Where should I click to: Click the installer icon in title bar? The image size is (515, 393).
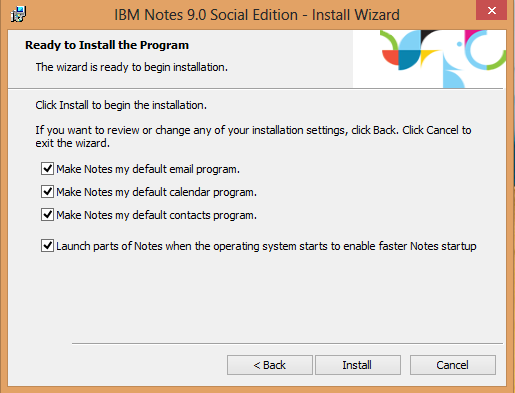[18, 14]
